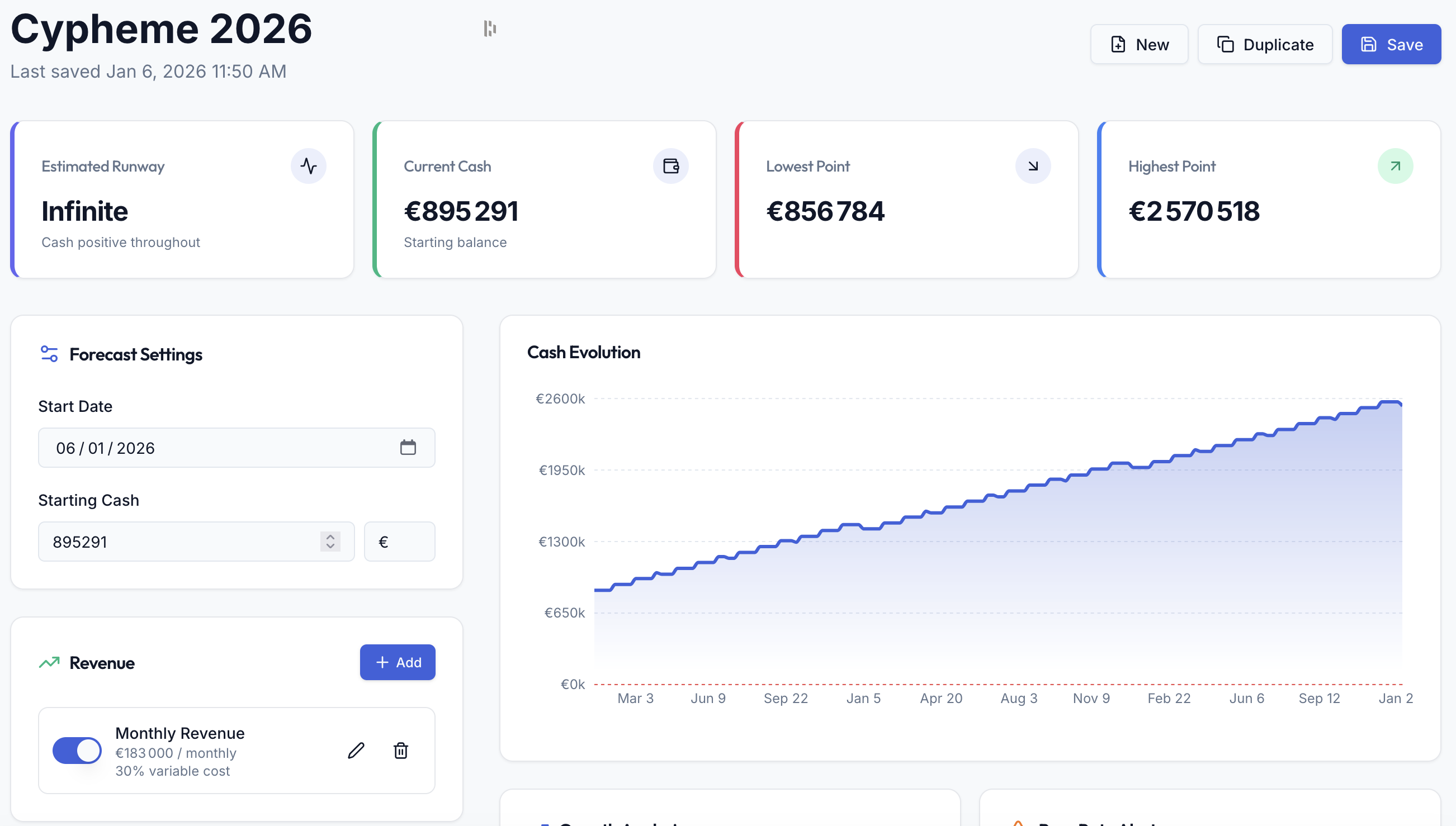Save the Cypheme 2026 forecast
The height and width of the screenshot is (826, 1456).
(x=1391, y=44)
